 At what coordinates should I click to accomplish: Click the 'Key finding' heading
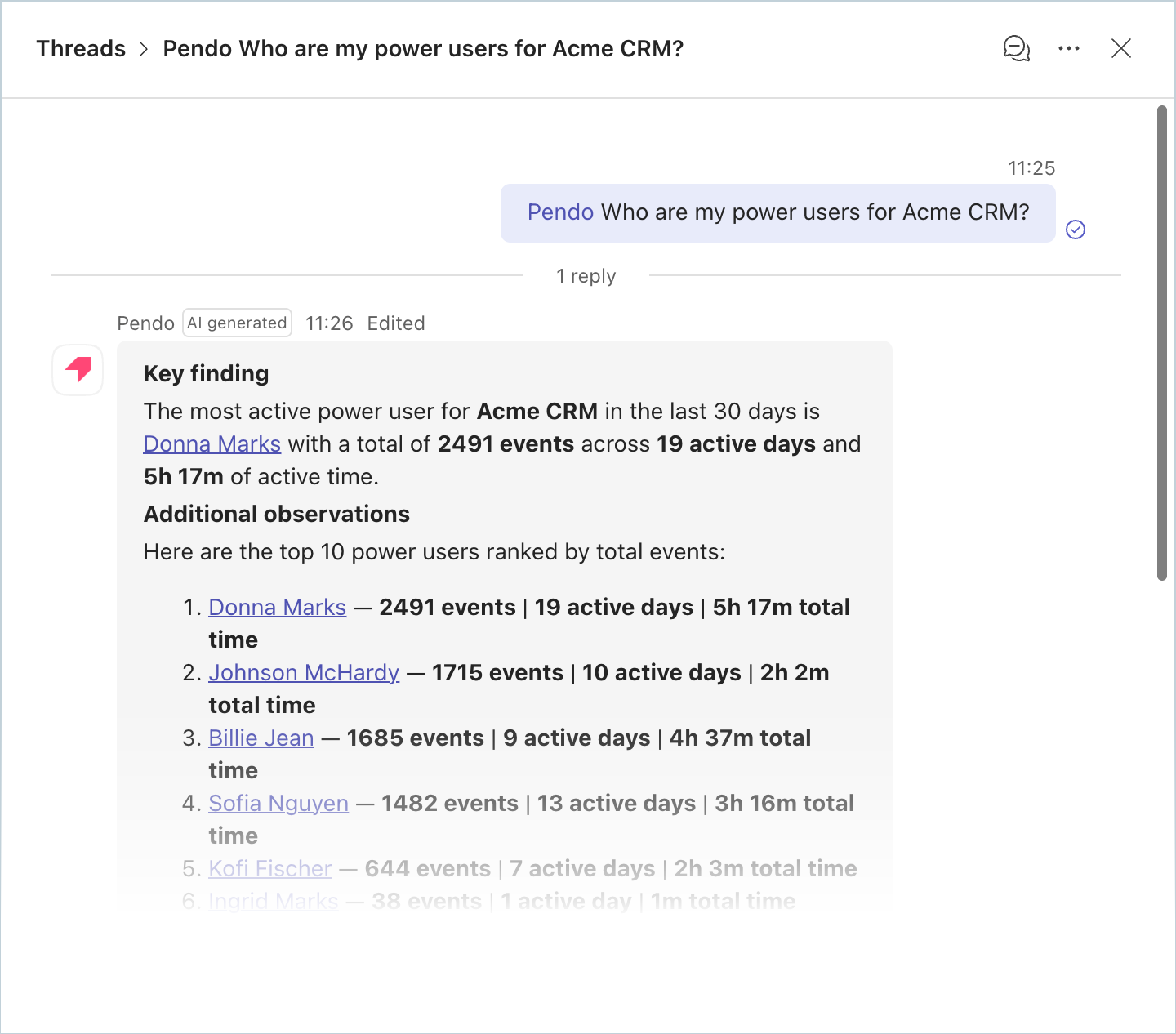click(207, 373)
